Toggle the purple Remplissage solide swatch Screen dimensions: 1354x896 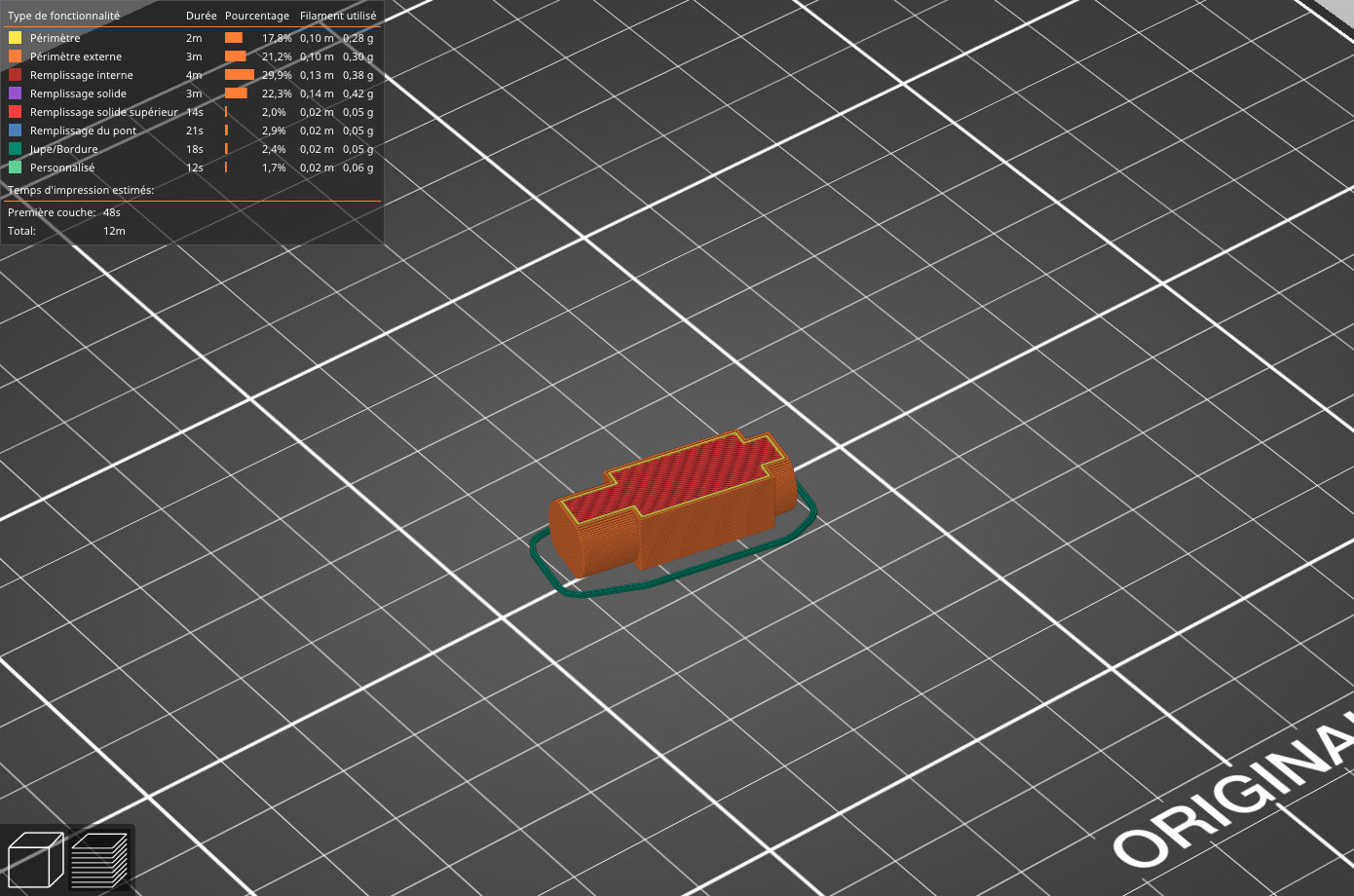coord(15,93)
